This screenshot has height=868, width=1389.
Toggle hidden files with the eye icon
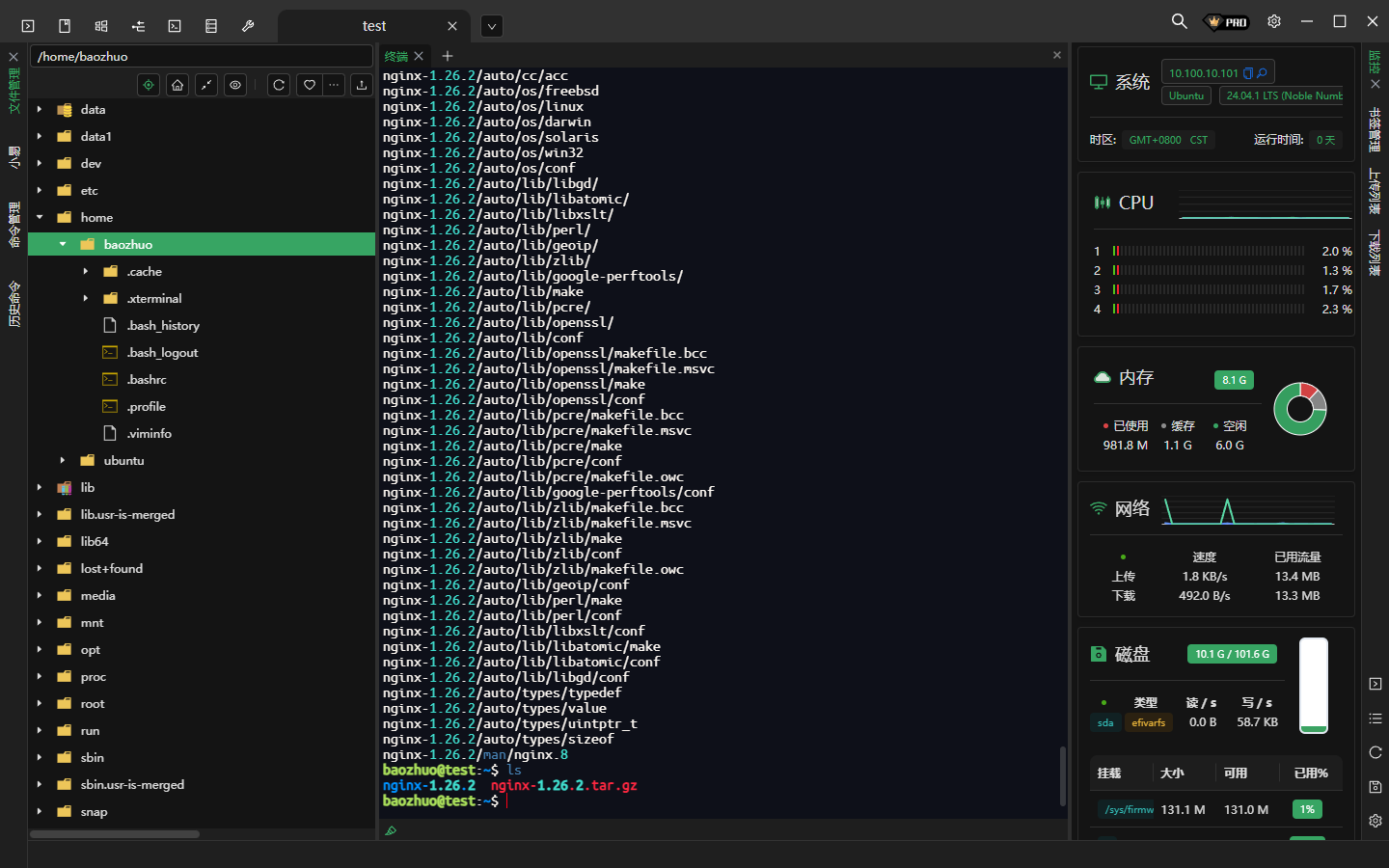tap(235, 85)
